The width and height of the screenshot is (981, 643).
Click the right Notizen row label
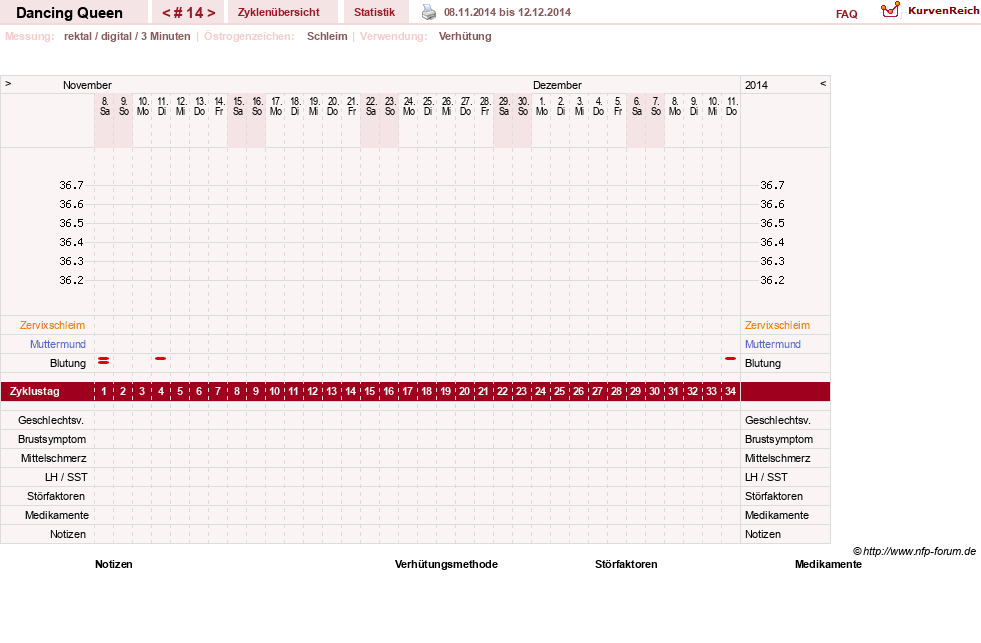pyautogui.click(x=763, y=534)
